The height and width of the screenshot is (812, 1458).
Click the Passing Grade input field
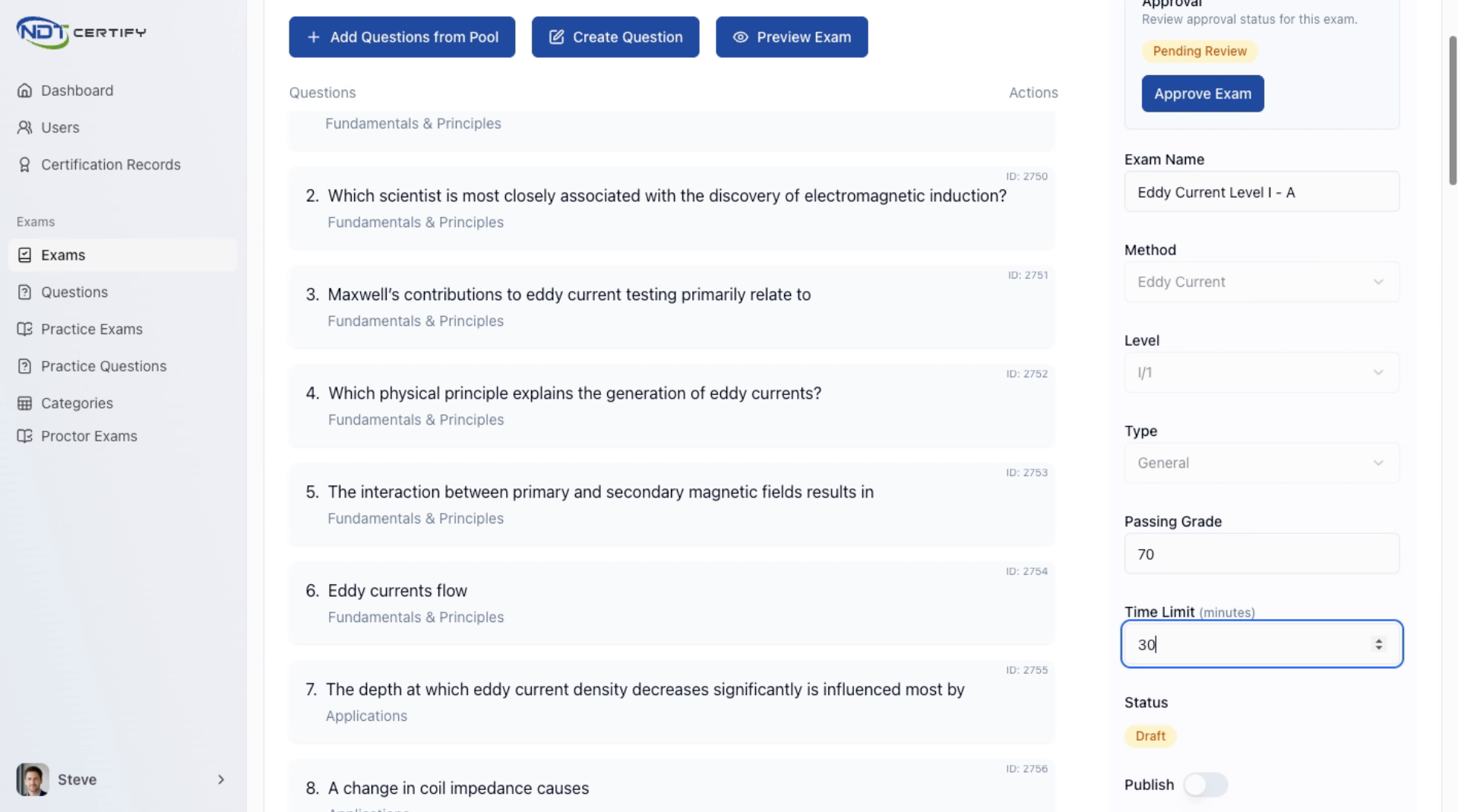[x=1262, y=554]
